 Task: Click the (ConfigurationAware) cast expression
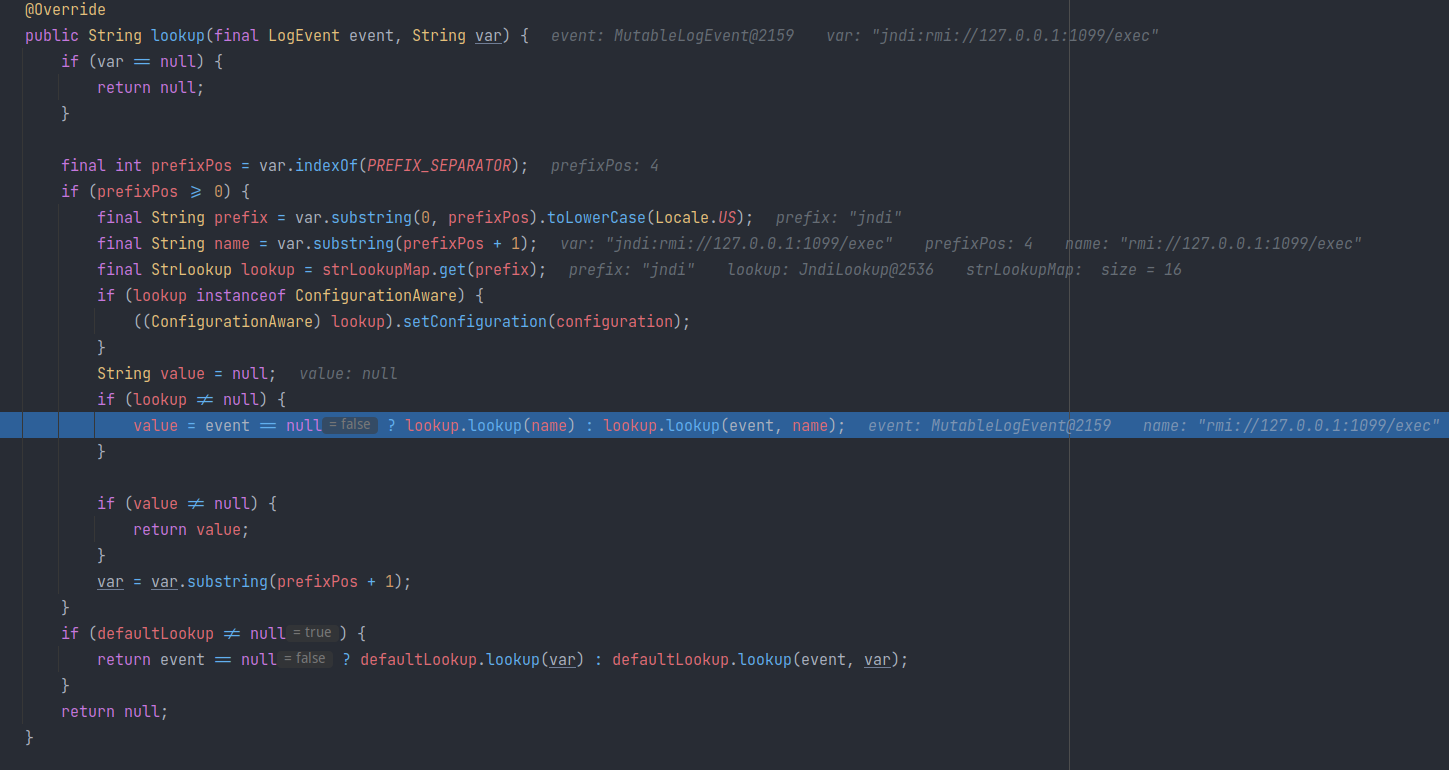click(x=232, y=321)
